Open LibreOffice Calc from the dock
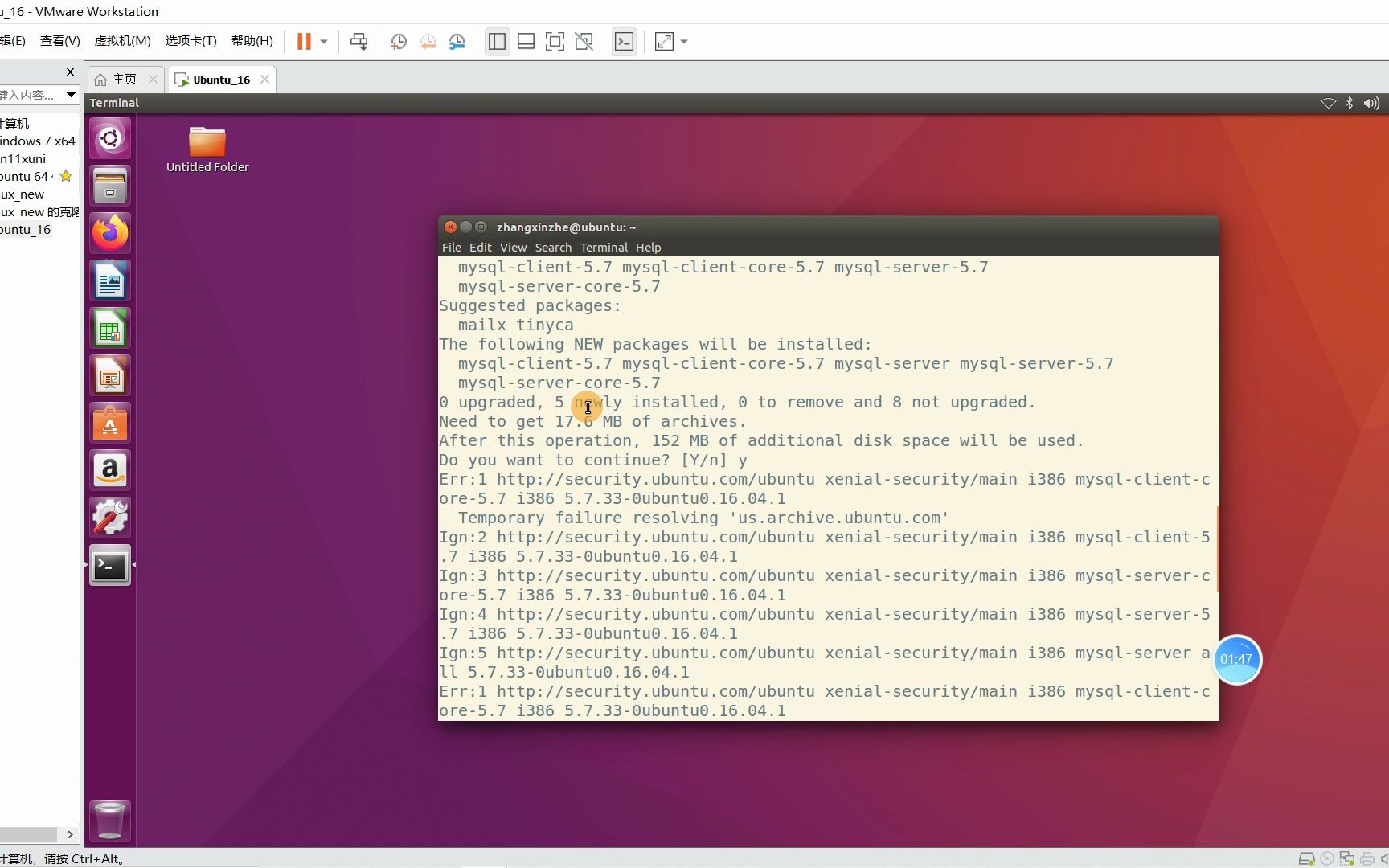 [x=110, y=328]
